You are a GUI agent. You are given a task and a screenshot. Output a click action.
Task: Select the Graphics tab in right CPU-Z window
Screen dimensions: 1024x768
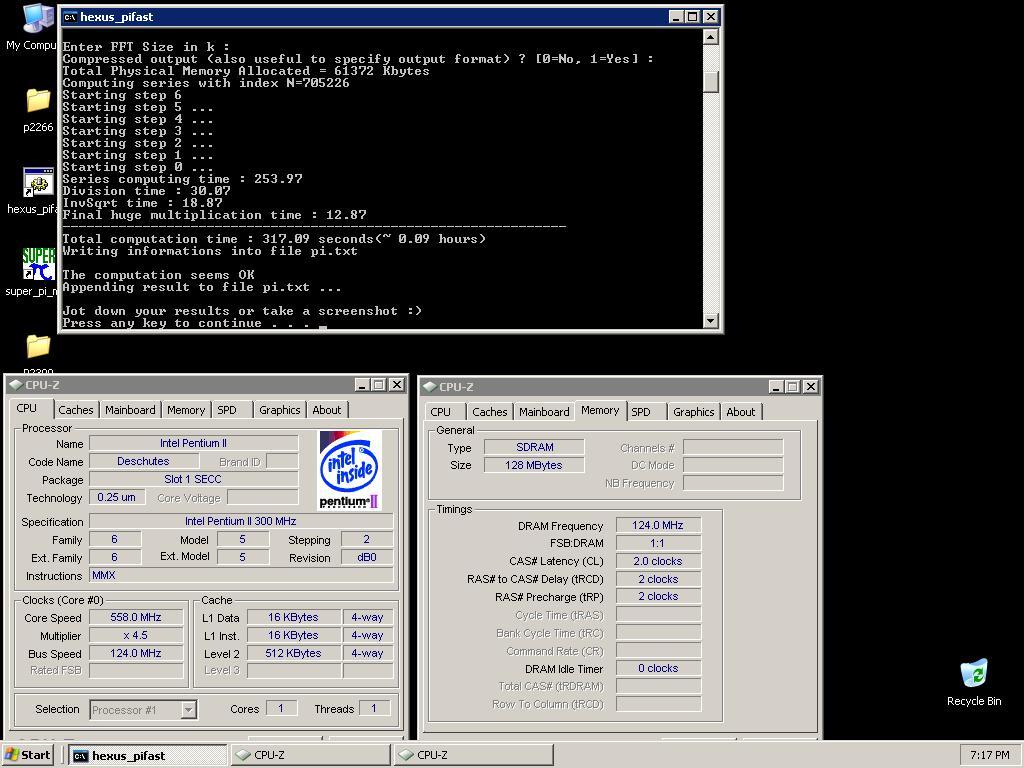[x=694, y=412]
